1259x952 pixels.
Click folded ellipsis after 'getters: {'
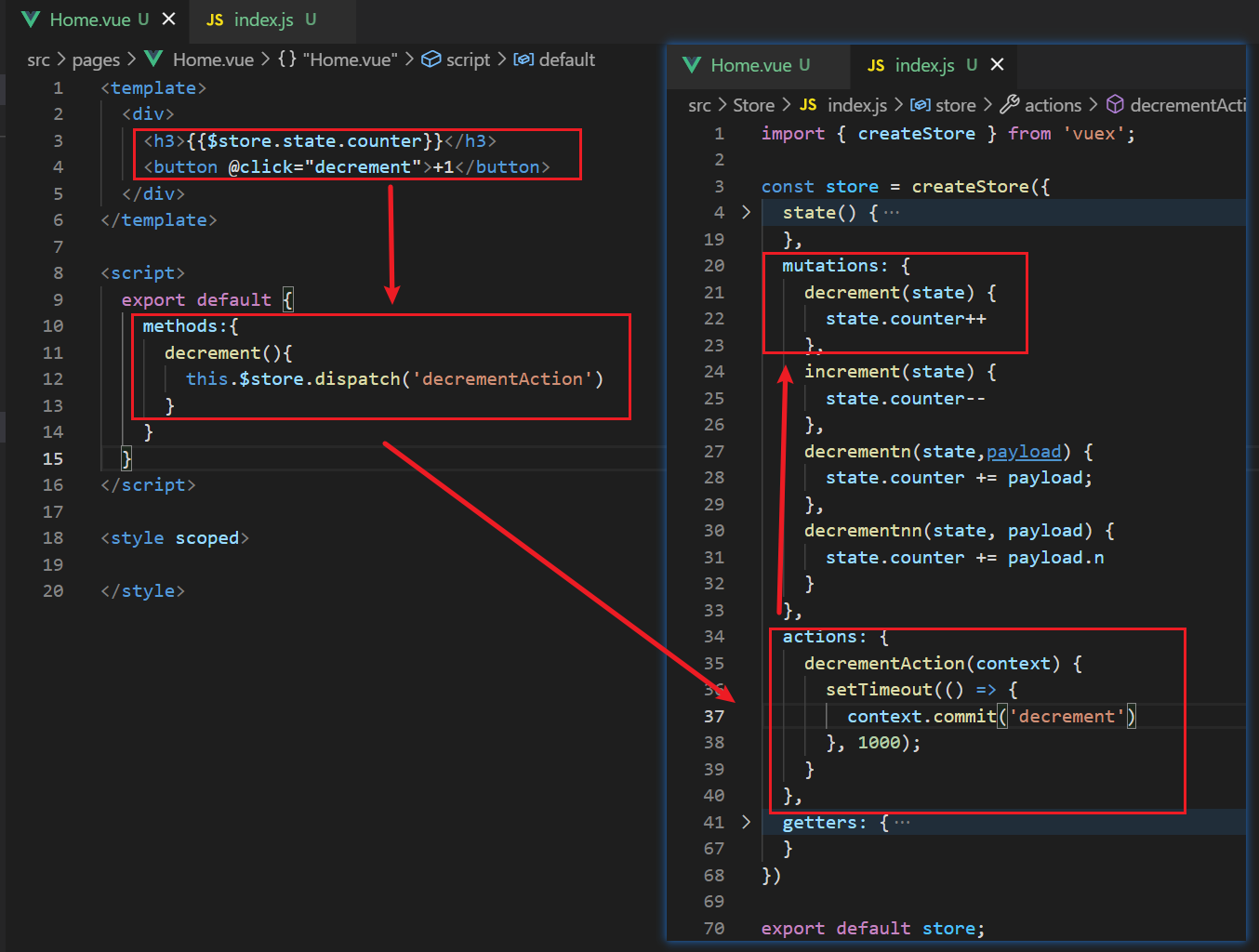[x=902, y=823]
